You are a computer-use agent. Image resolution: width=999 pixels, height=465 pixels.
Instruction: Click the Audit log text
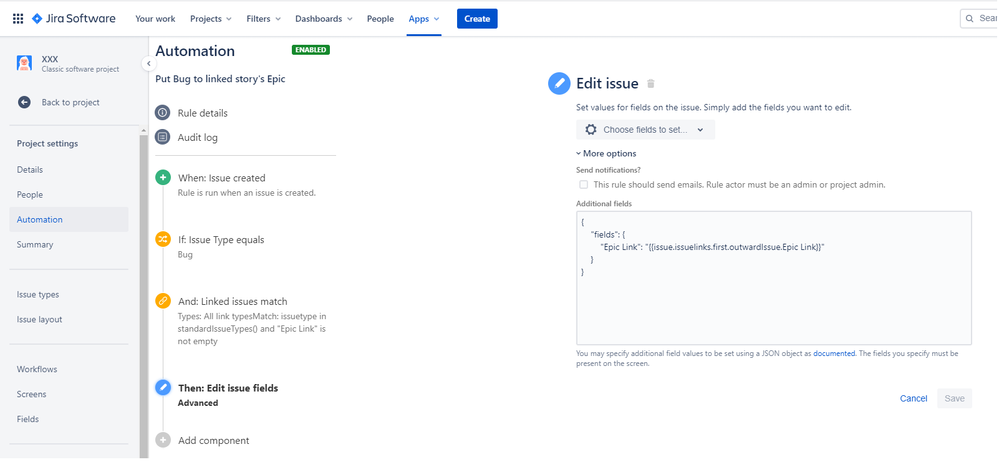point(198,137)
